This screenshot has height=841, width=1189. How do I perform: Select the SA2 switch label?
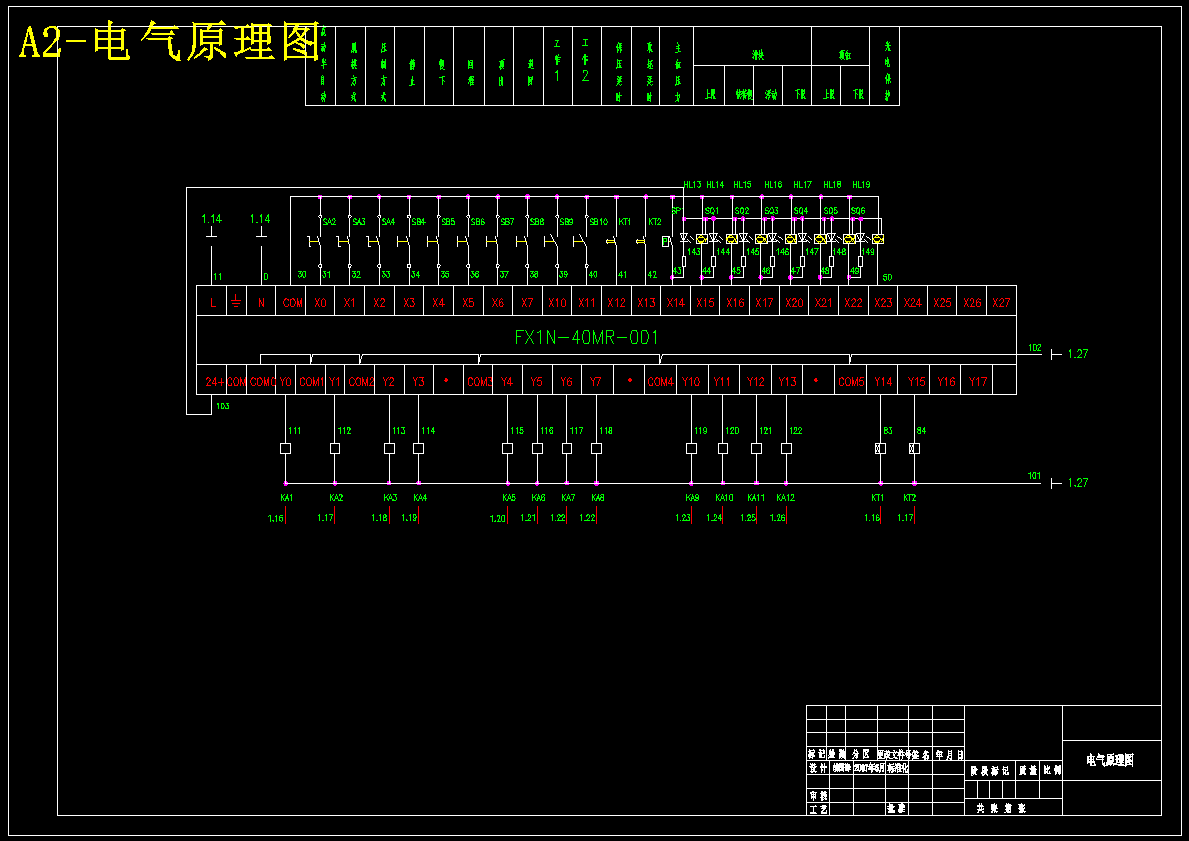pos(329,222)
